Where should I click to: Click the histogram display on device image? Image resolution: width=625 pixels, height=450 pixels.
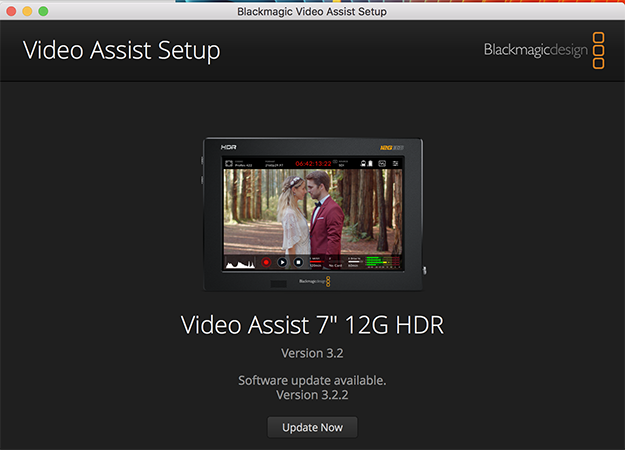(241, 263)
